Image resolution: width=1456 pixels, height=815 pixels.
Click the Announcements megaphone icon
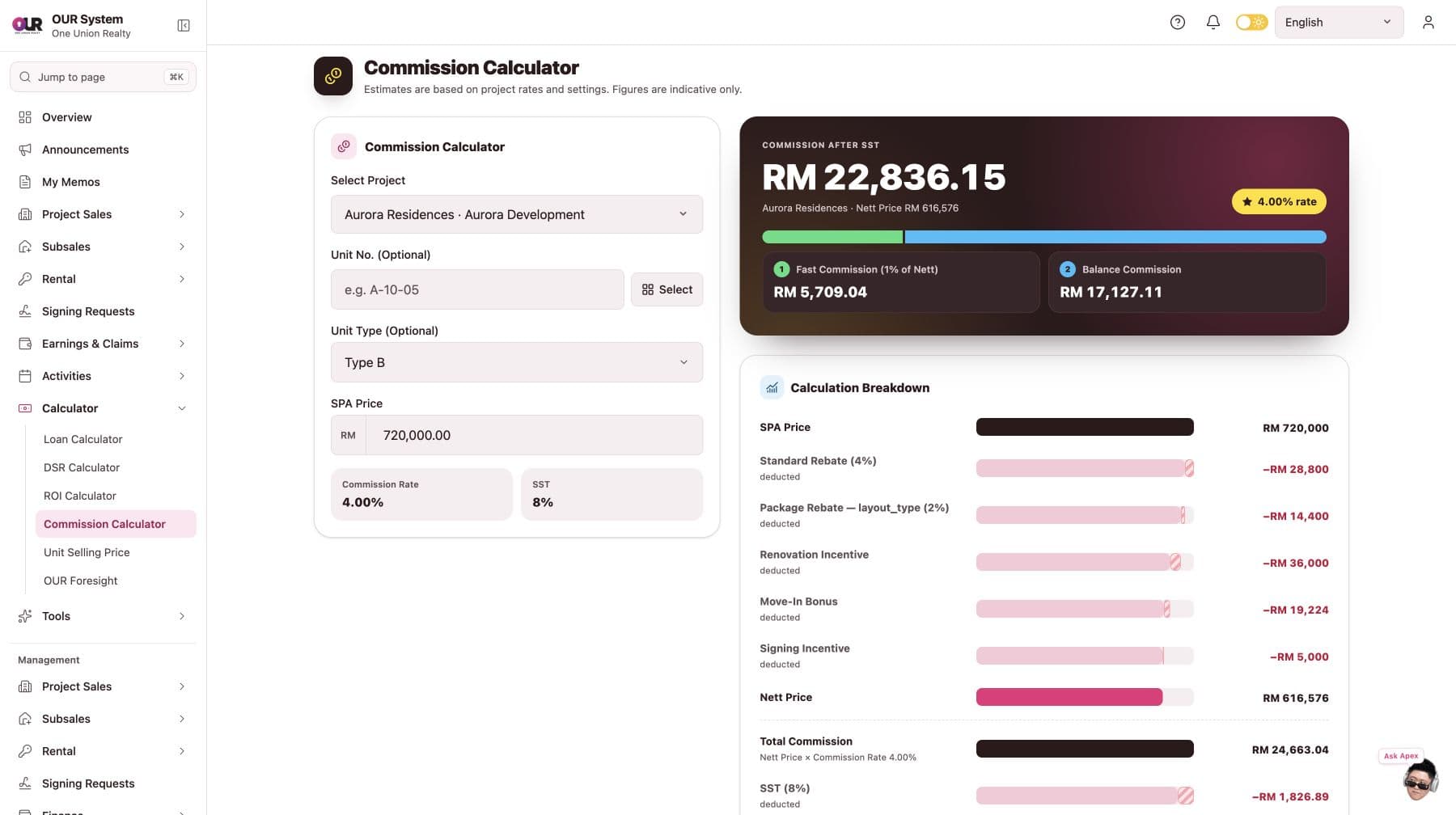25,150
